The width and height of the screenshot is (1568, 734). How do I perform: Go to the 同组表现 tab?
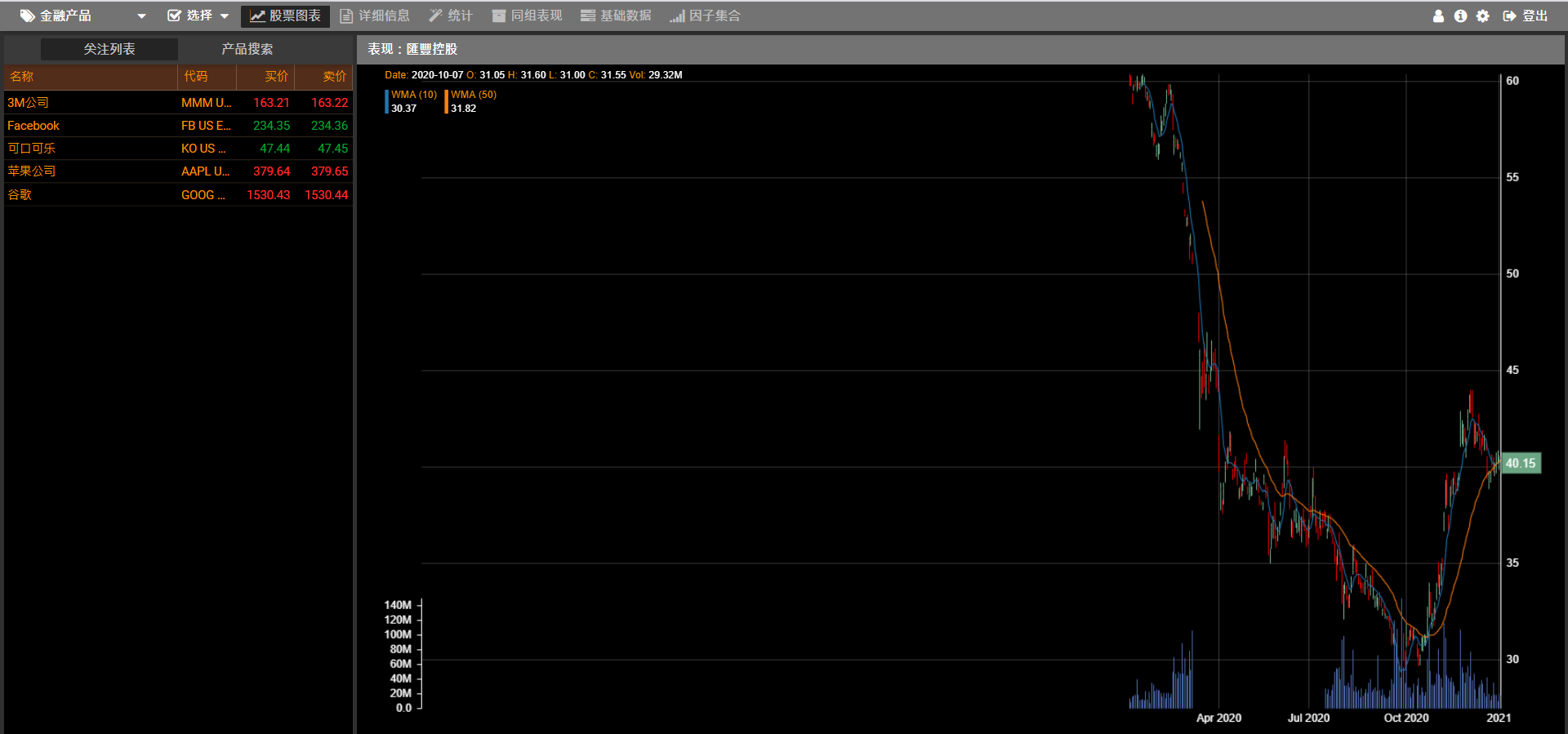(528, 16)
